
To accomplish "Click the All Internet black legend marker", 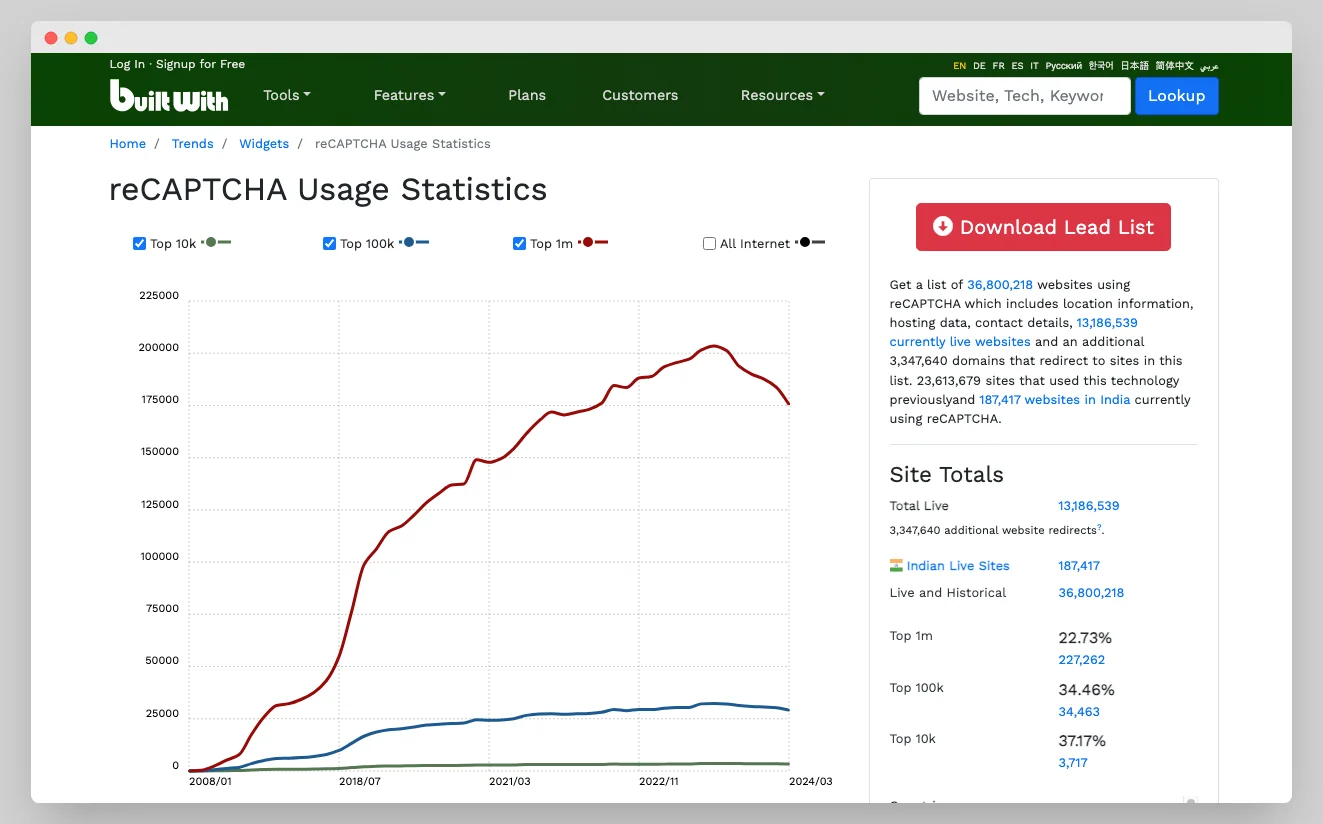I will [x=810, y=243].
